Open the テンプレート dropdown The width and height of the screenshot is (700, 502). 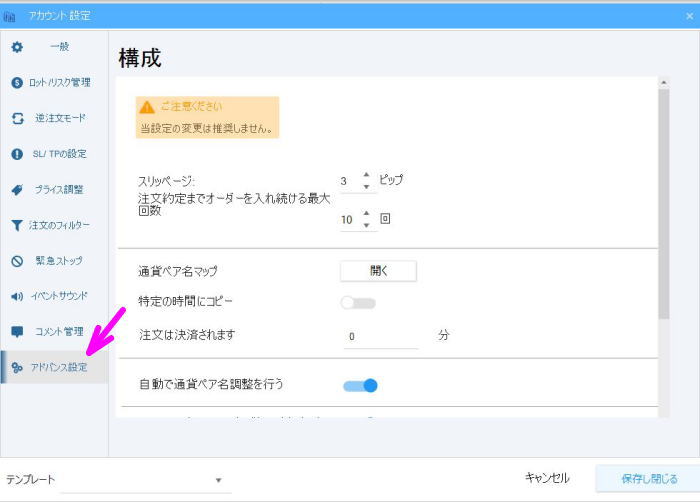218,480
